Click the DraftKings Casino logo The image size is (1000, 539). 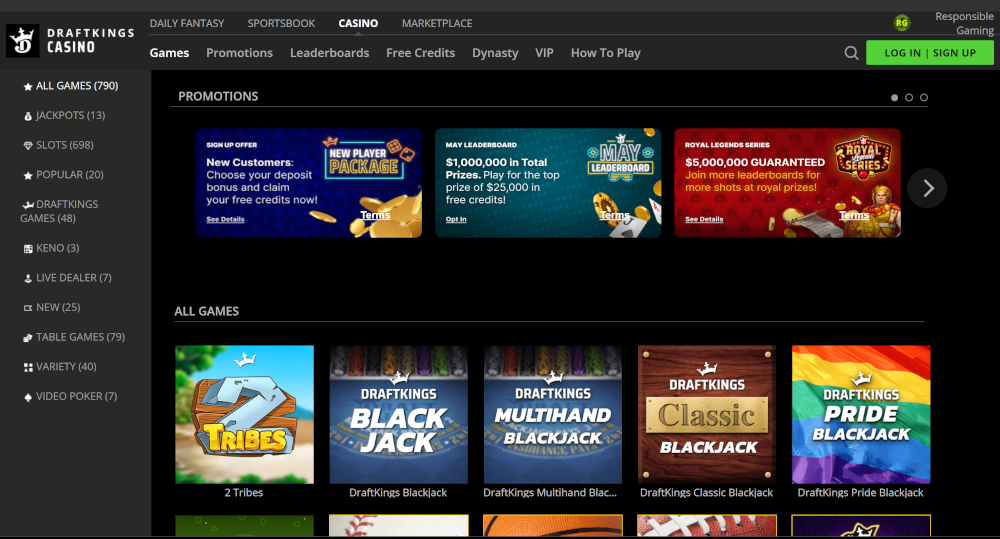pos(70,41)
